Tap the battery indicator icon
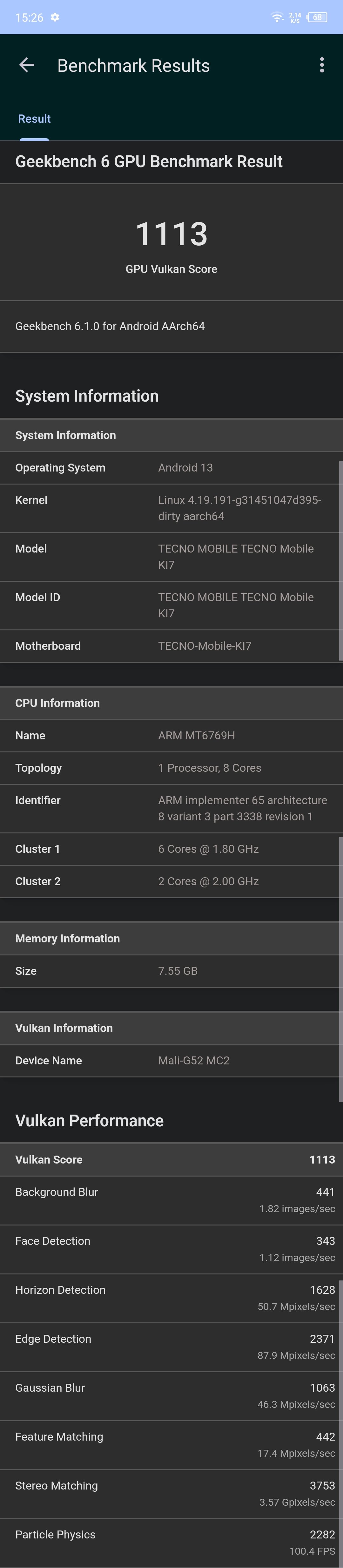This screenshot has width=343, height=1568. (318, 17)
